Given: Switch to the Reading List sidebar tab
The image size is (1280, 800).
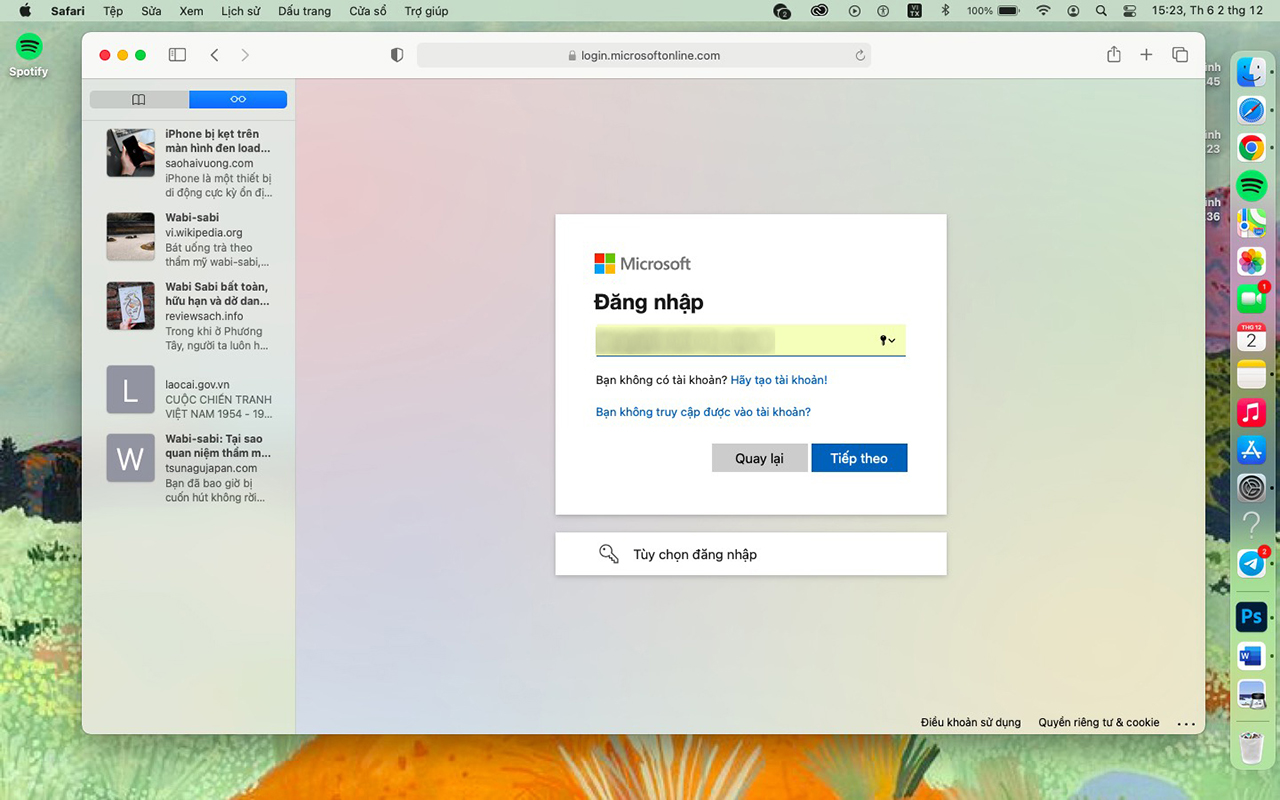Looking at the screenshot, I should 238,99.
